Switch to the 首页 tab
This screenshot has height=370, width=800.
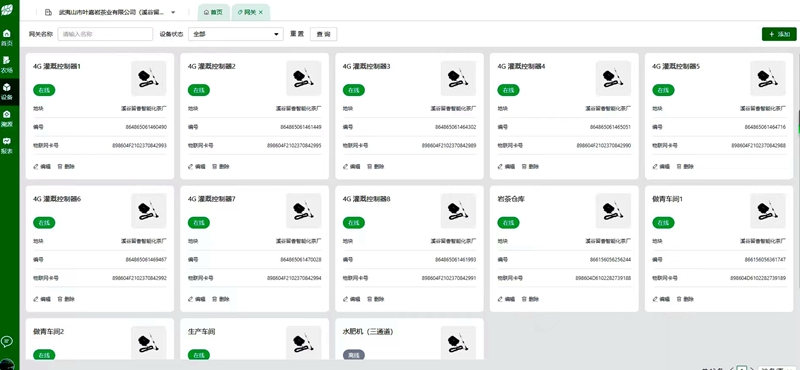[213, 12]
